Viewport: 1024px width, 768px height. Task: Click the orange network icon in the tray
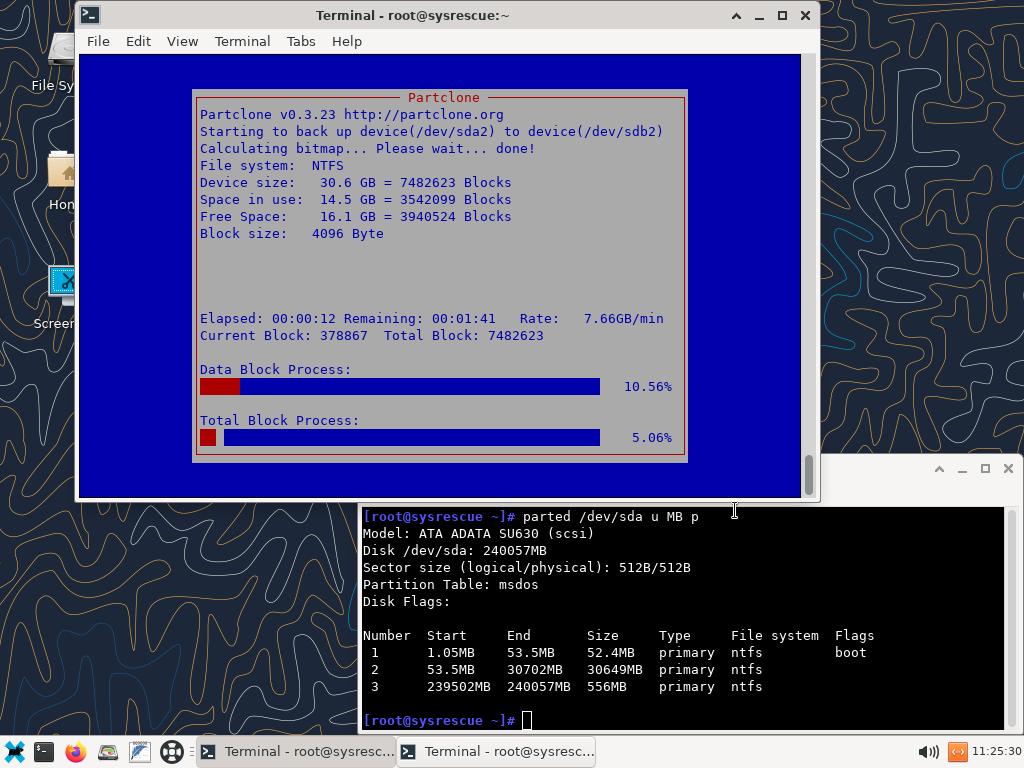[x=957, y=752]
